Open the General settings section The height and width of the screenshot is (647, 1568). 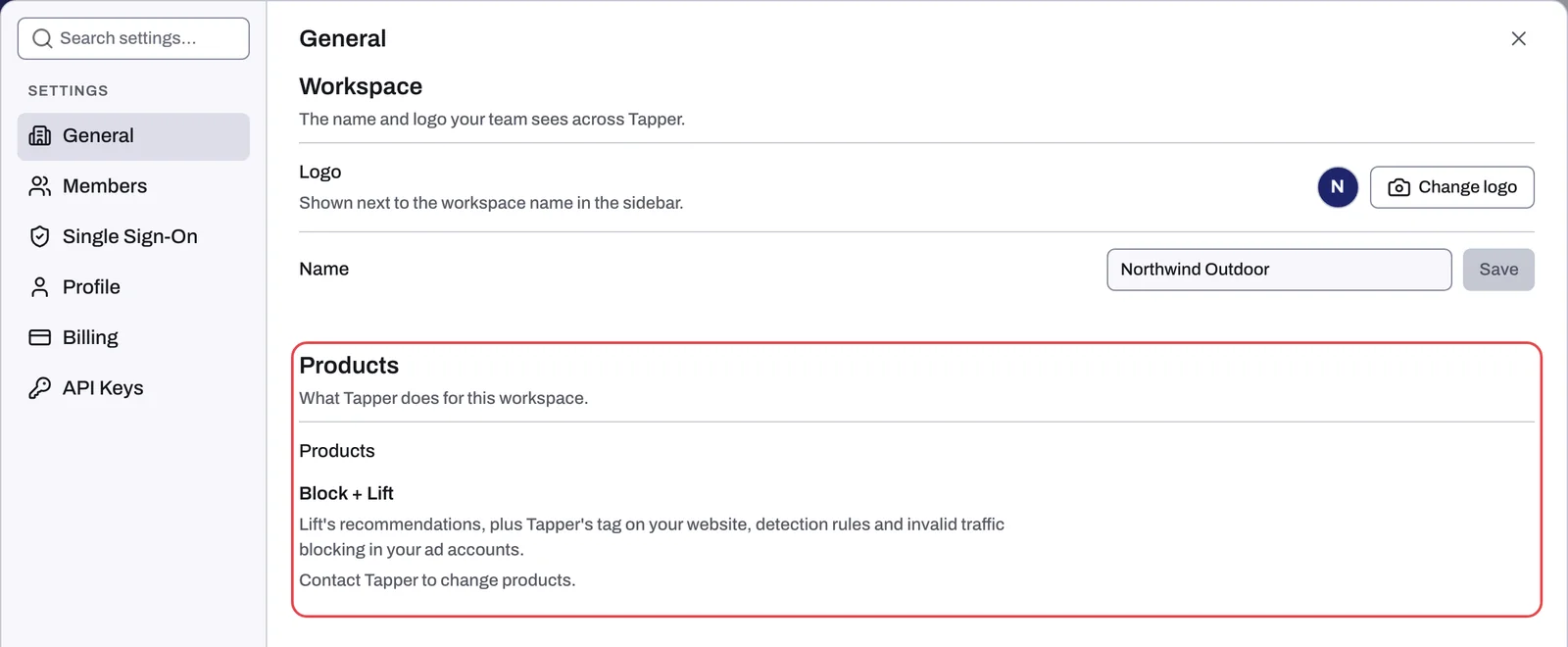click(133, 136)
